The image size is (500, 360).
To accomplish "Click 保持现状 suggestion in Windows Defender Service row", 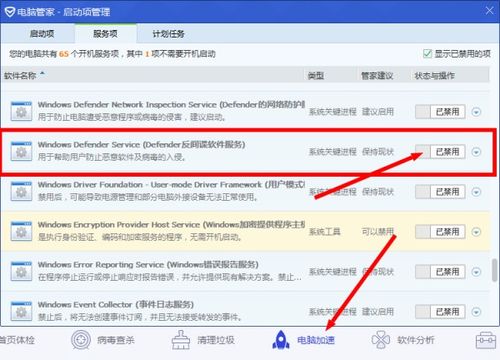I will [378, 152].
